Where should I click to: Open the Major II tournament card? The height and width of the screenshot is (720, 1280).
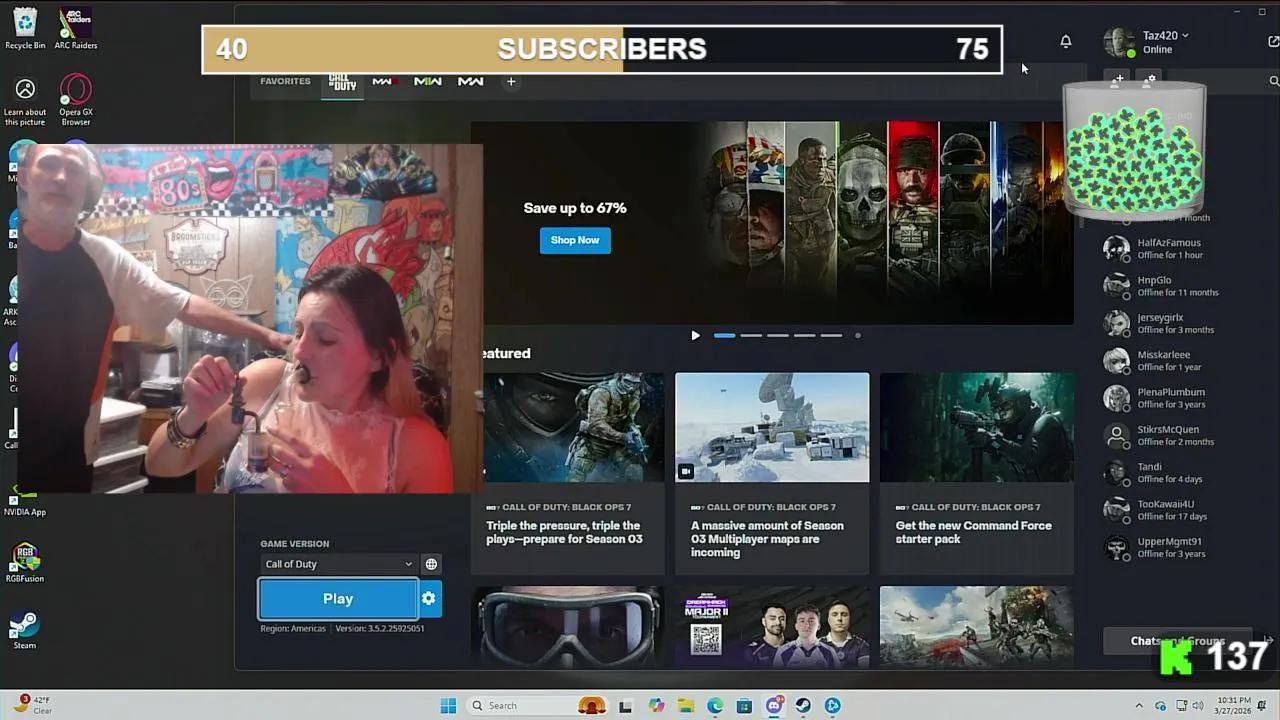pyautogui.click(x=772, y=626)
